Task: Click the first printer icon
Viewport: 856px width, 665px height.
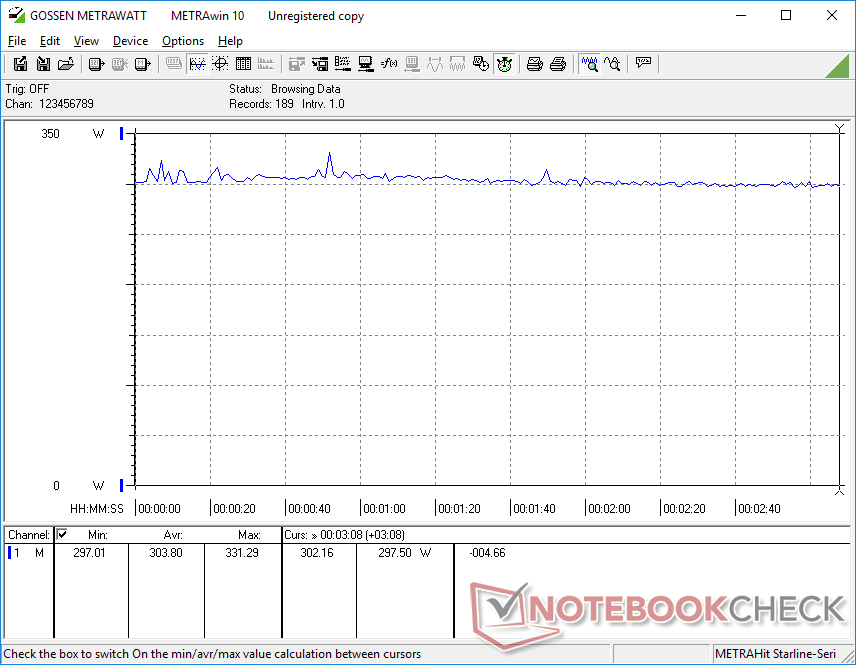Action: (x=535, y=64)
